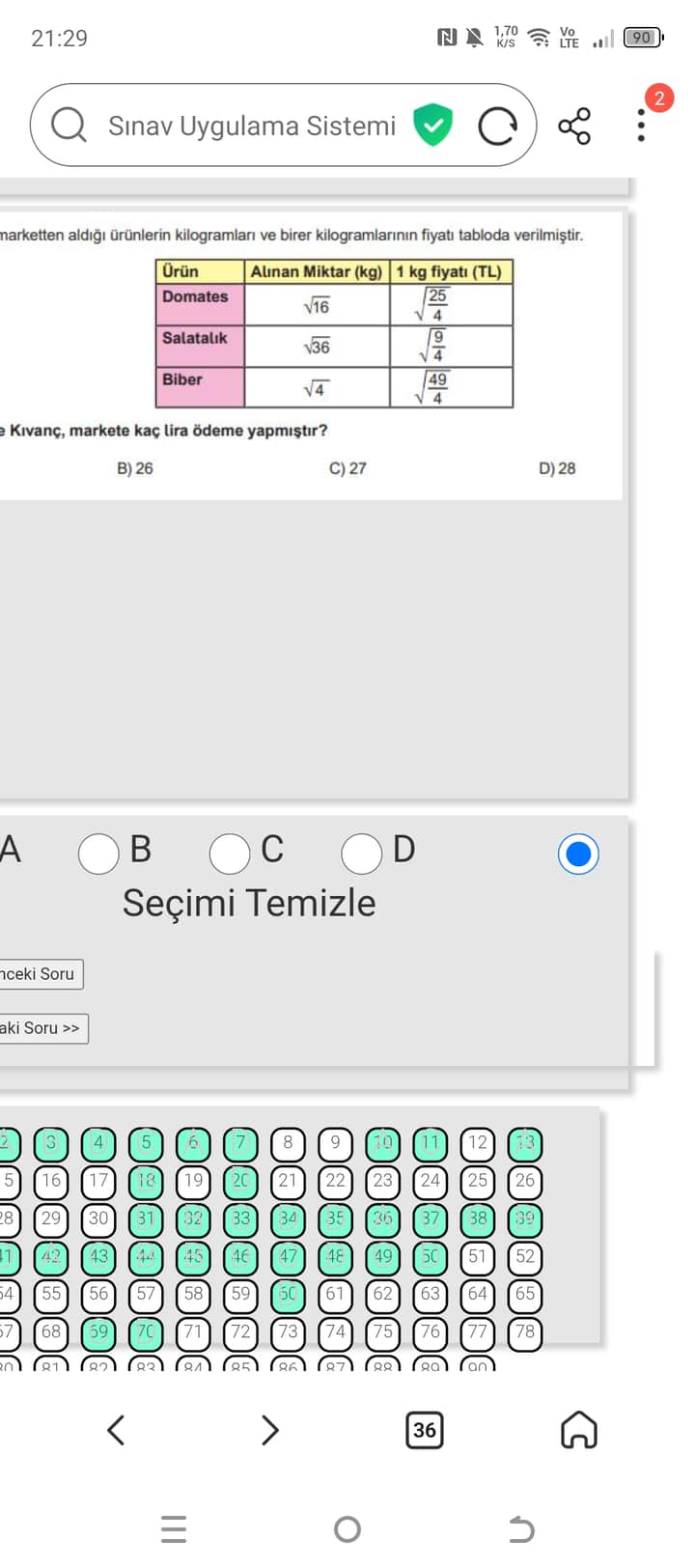This screenshot has width=695, height=1568.
Task: Click the Seçimi Temizle link
Action: pyautogui.click(x=249, y=903)
